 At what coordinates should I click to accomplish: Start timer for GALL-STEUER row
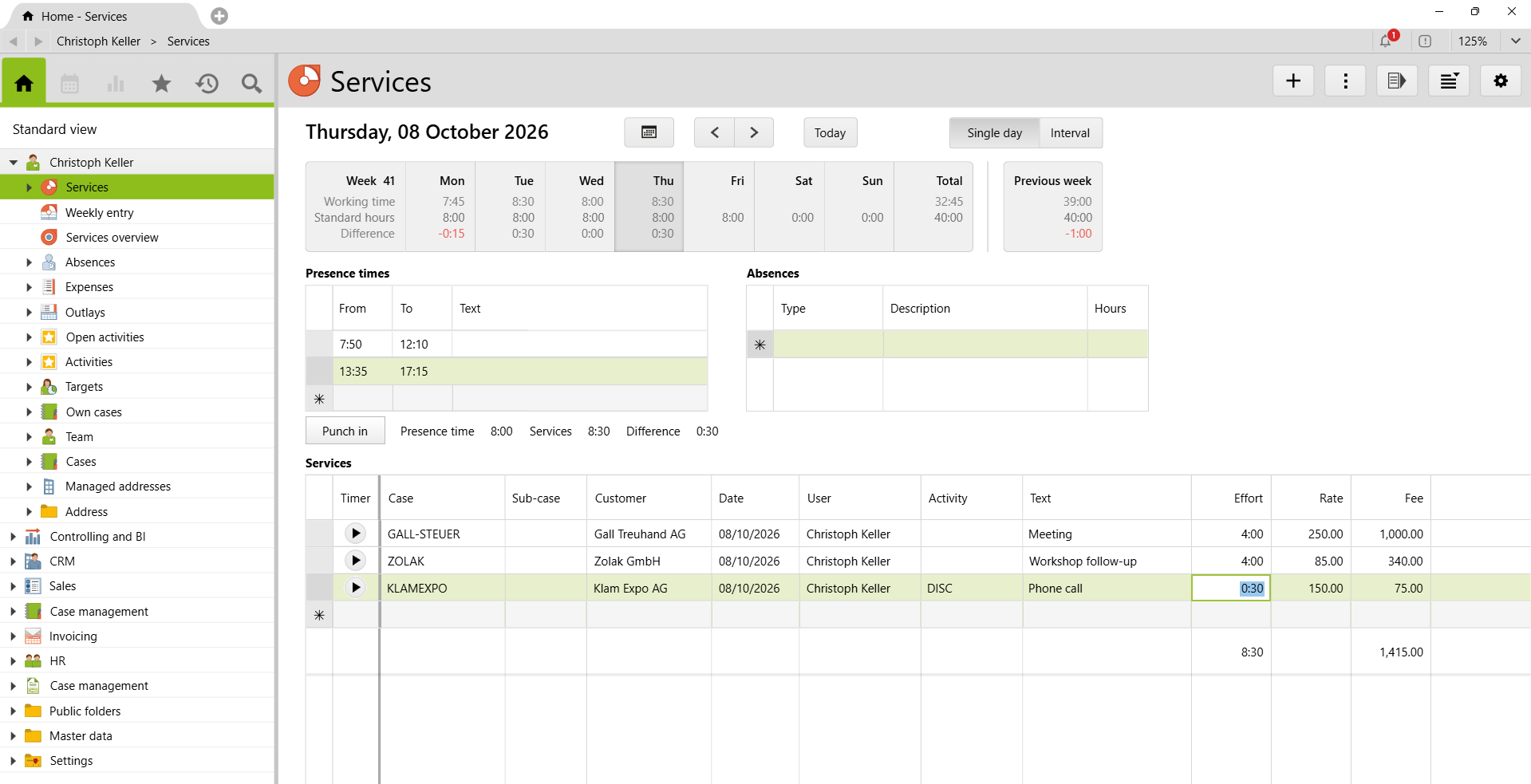[356, 534]
